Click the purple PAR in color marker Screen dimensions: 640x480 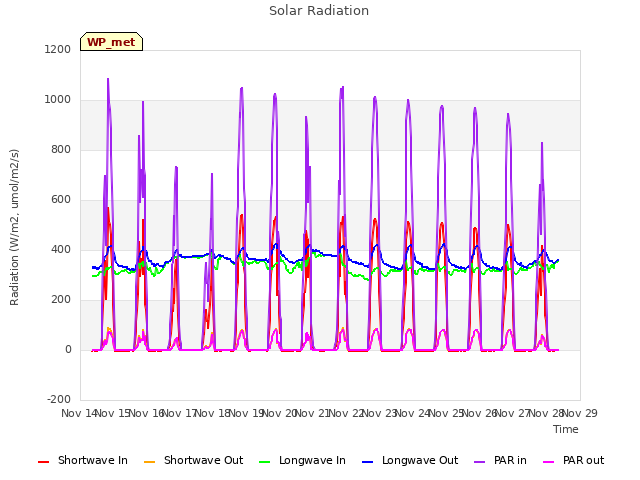pyautogui.click(x=480, y=462)
